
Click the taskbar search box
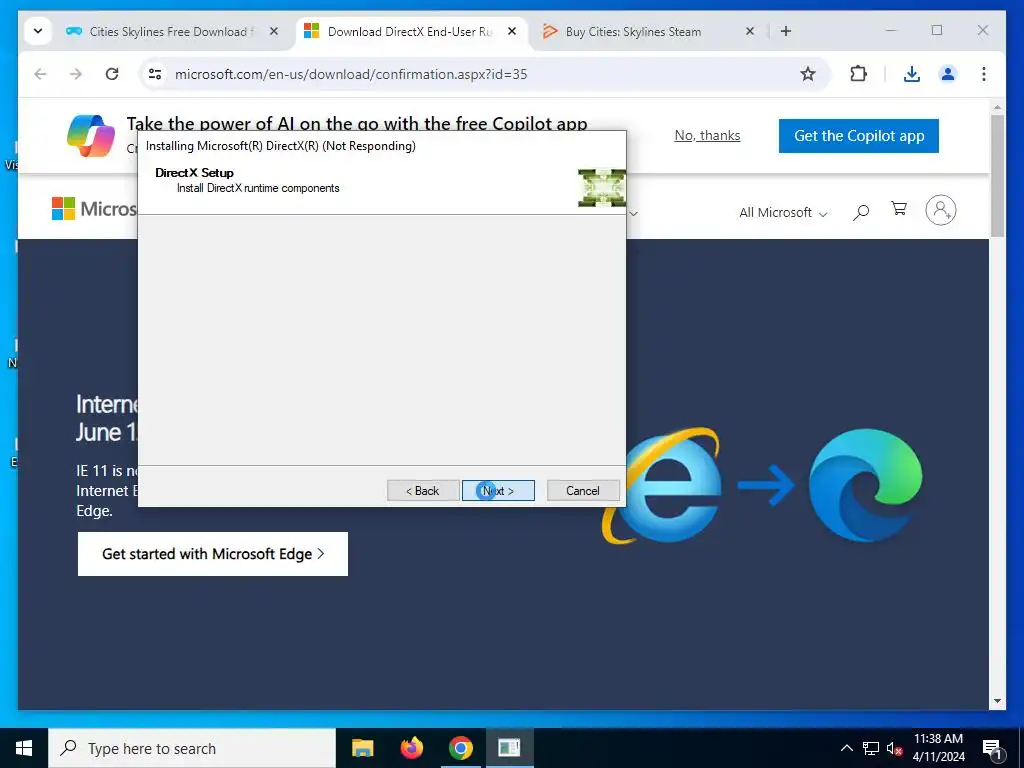pos(192,748)
